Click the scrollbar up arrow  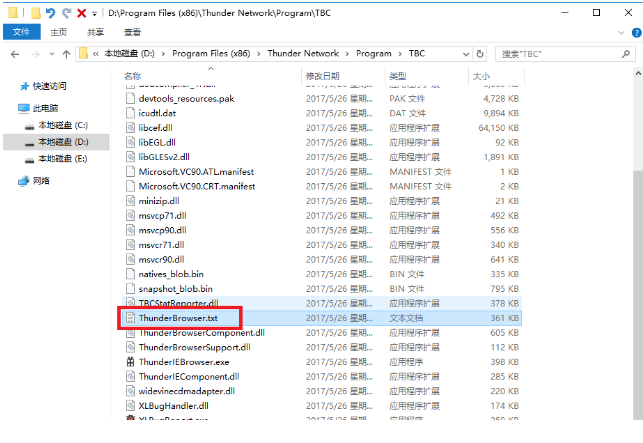(638, 73)
